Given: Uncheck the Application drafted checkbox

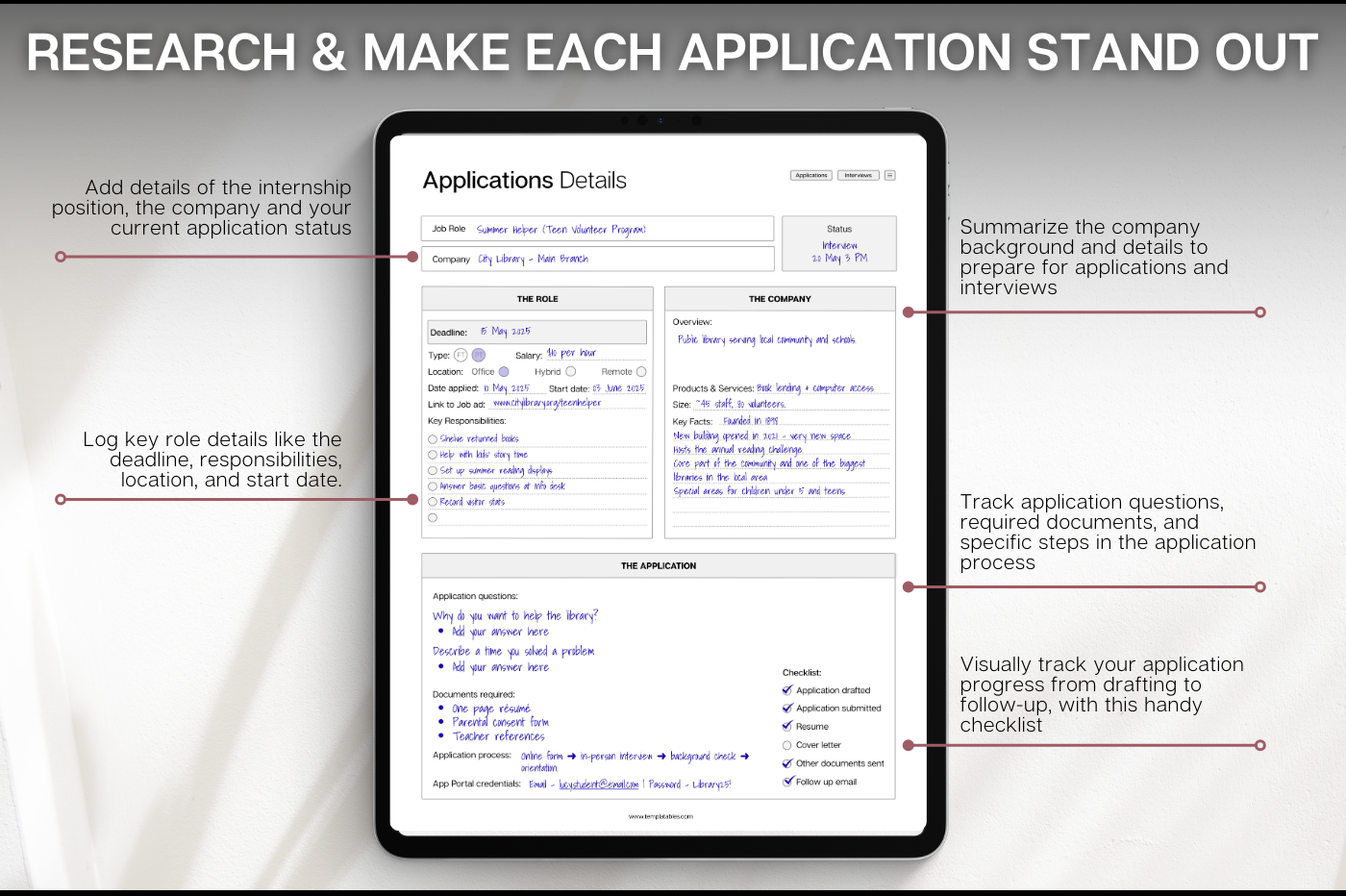Looking at the screenshot, I should tap(787, 690).
